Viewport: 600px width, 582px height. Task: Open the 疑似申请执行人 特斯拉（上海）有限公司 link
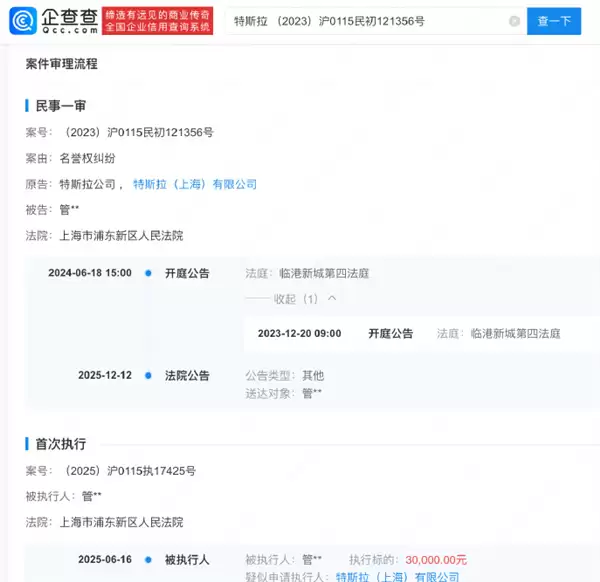[397, 576]
